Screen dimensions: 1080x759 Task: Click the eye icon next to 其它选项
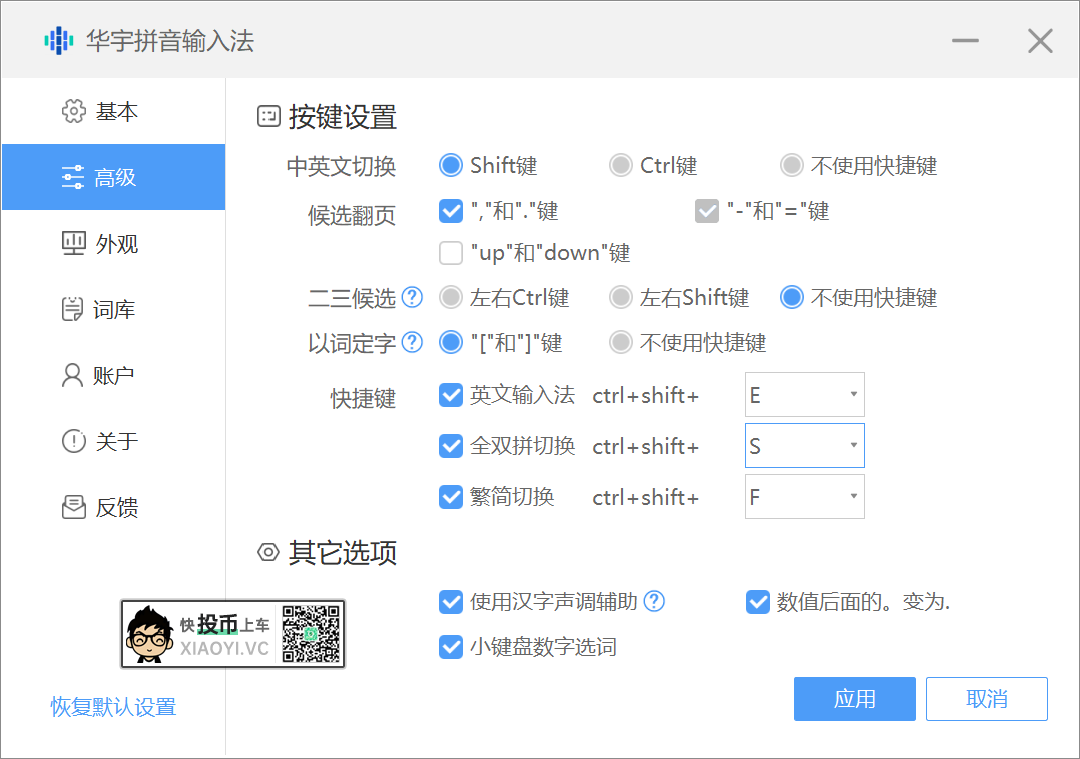tap(268, 552)
